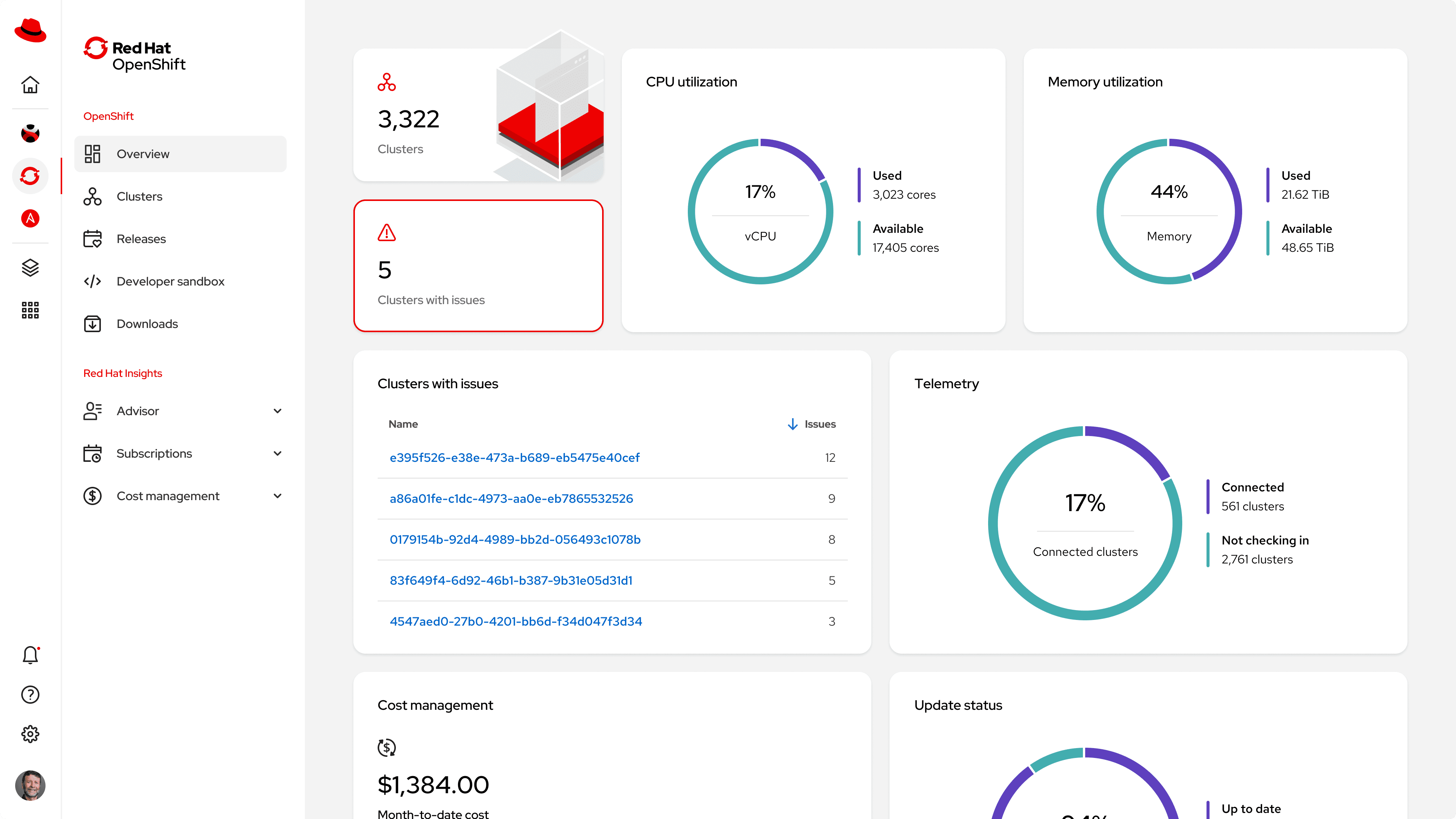This screenshot has height=819, width=1456.
Task: Select the OpenShift rail icon
Action: (30, 176)
